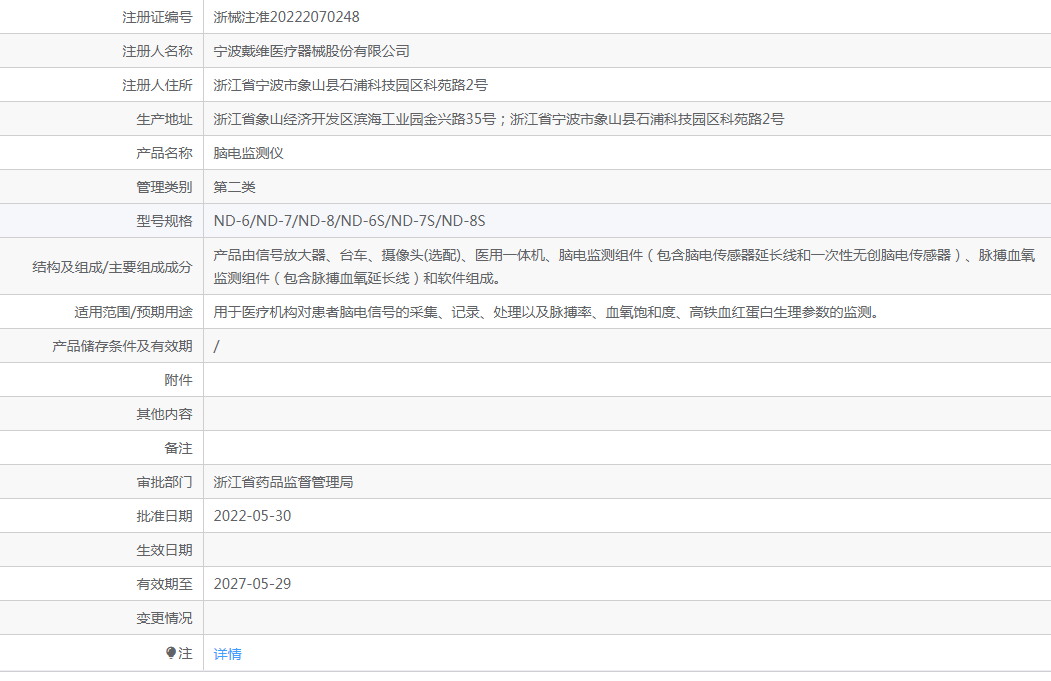The height and width of the screenshot is (681, 1051).
Task: Click registrant name 宁波戴维医疗器械股份有限公司
Action: (x=311, y=51)
